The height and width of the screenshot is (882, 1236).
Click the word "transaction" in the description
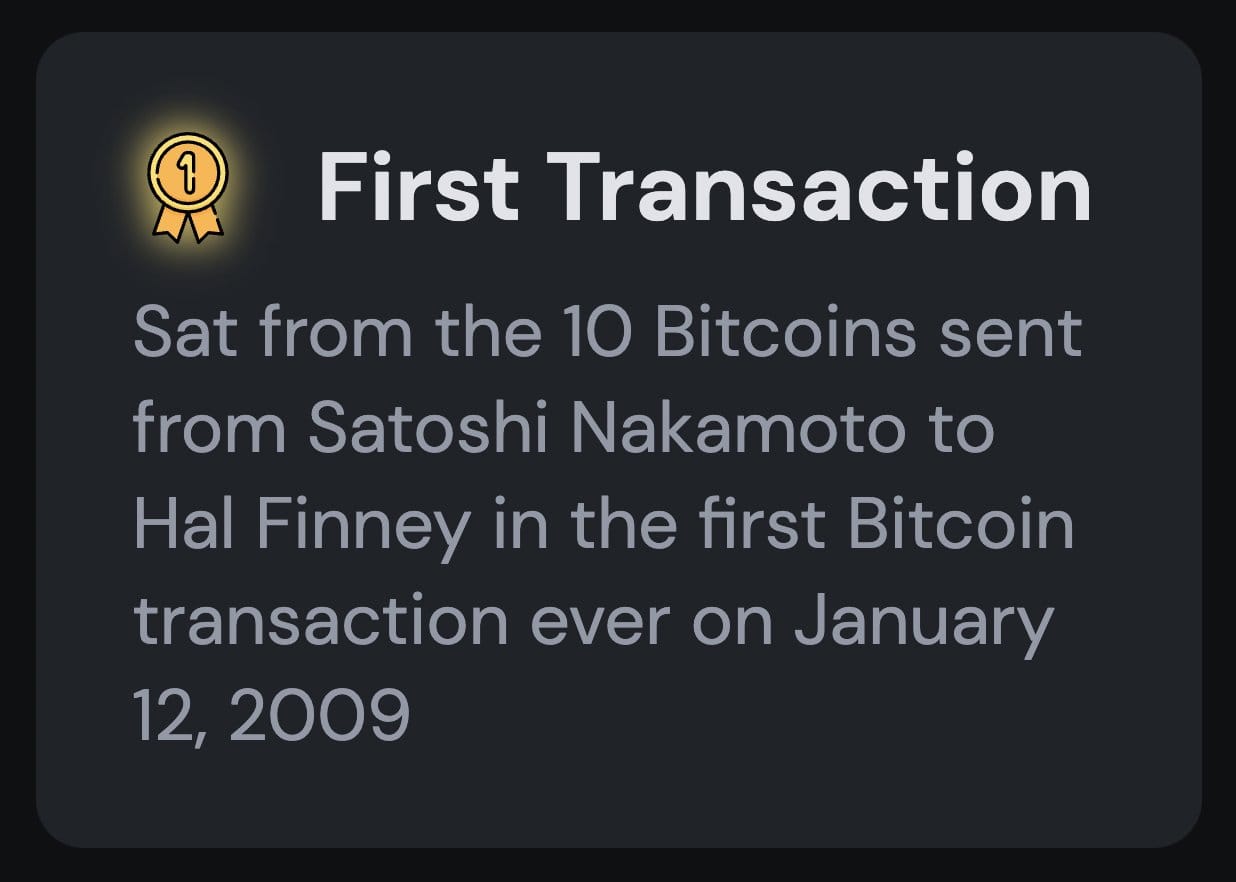321,620
